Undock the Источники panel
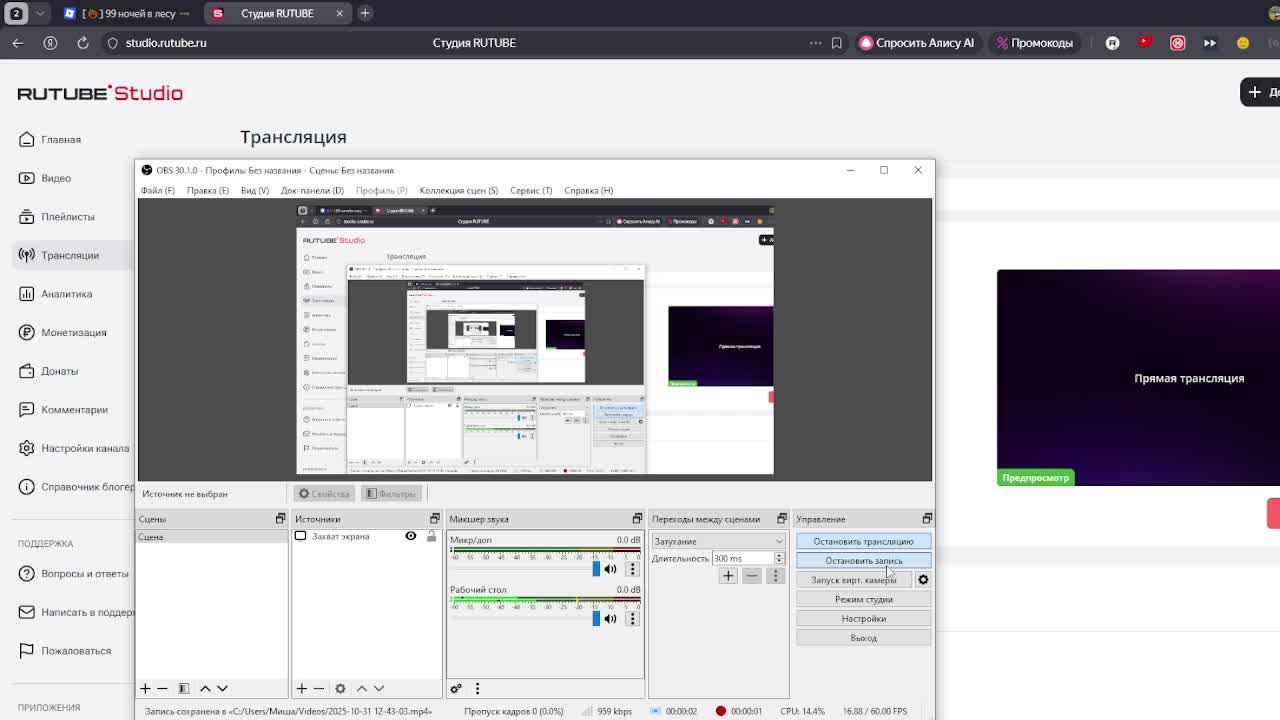Viewport: 1280px width, 720px height. [434, 519]
